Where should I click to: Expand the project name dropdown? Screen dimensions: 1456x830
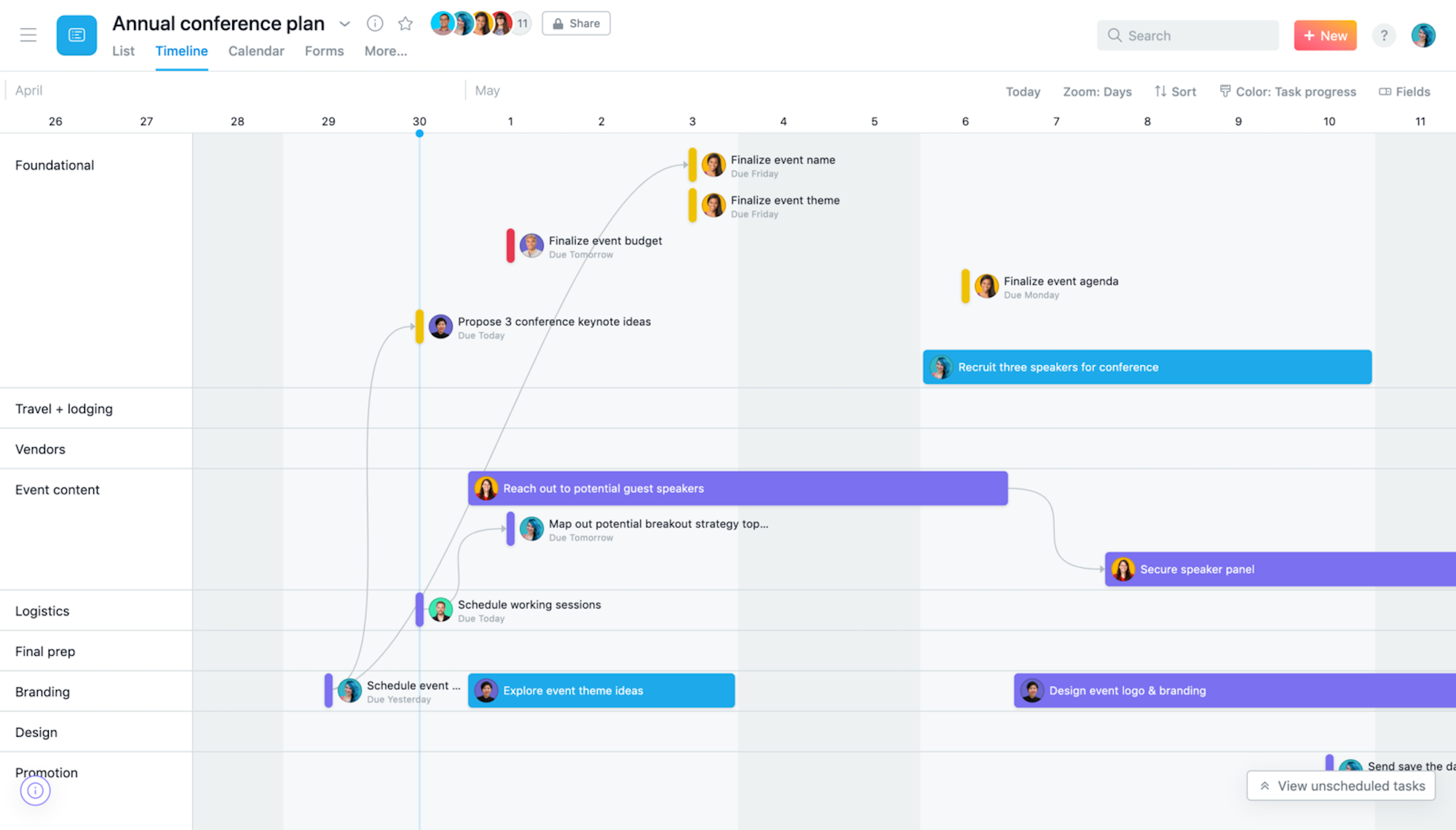pos(347,22)
